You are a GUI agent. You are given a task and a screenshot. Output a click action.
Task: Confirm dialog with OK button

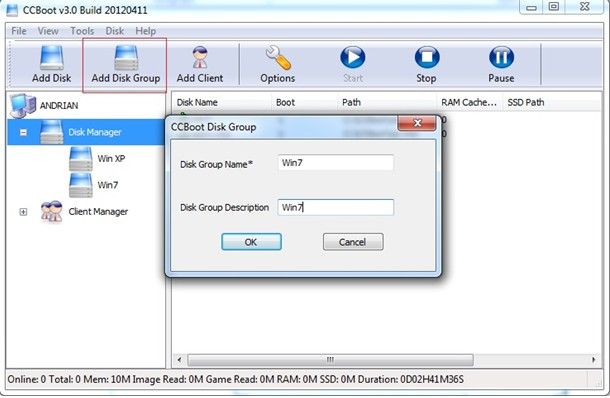251,242
